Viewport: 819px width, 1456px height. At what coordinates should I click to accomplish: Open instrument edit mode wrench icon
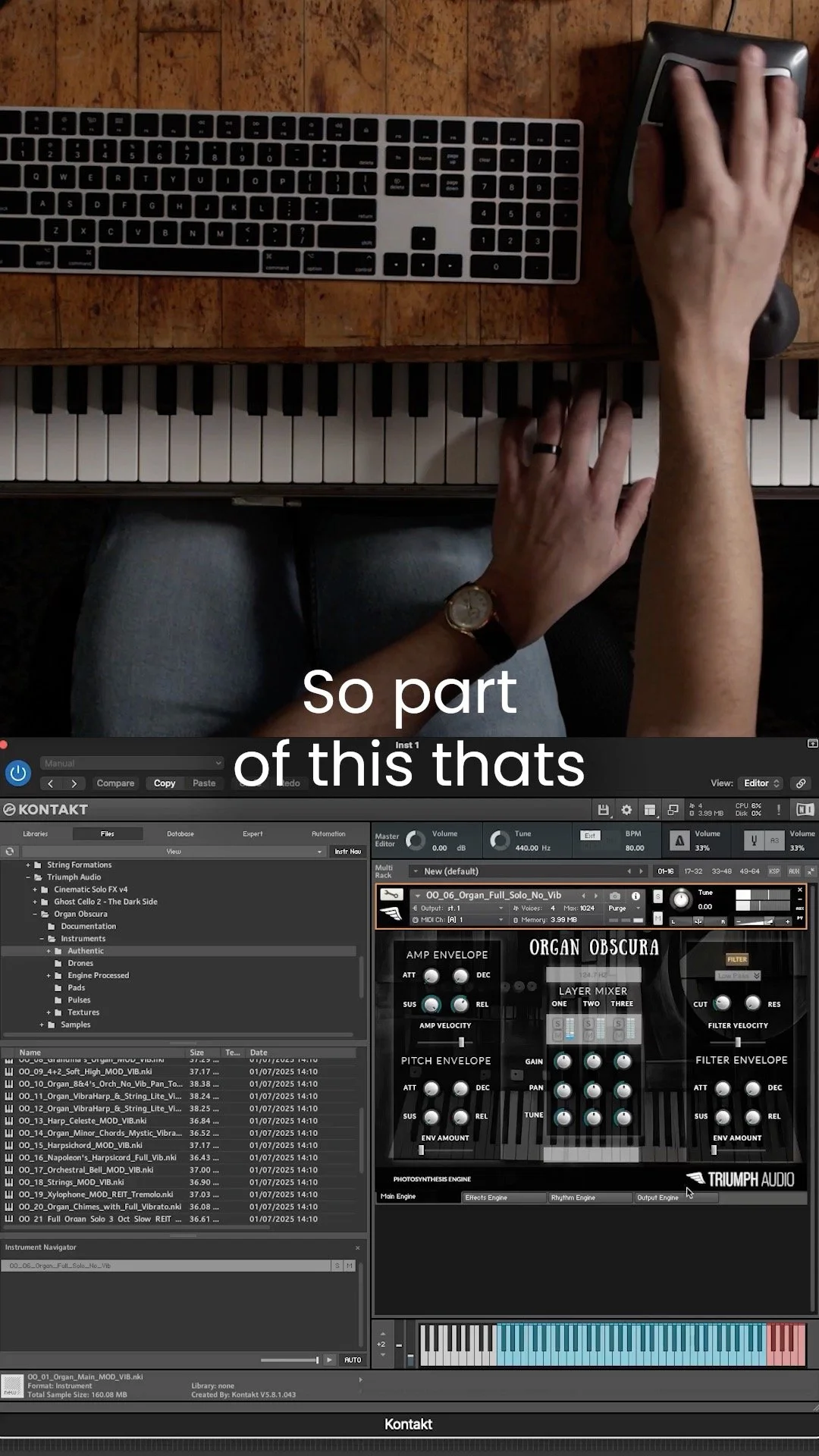click(391, 895)
